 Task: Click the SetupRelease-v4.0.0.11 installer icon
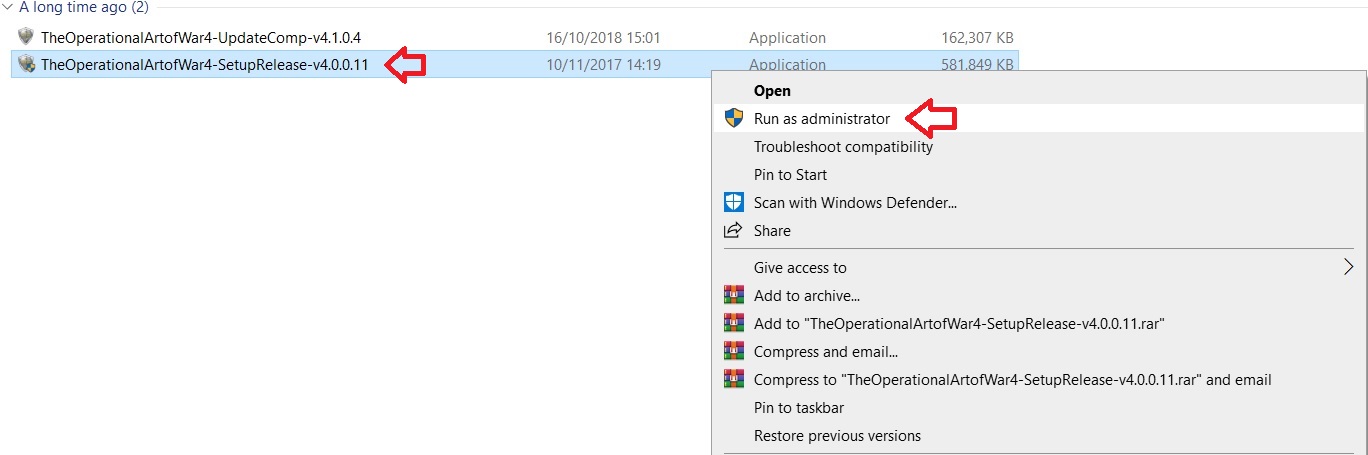(x=26, y=65)
